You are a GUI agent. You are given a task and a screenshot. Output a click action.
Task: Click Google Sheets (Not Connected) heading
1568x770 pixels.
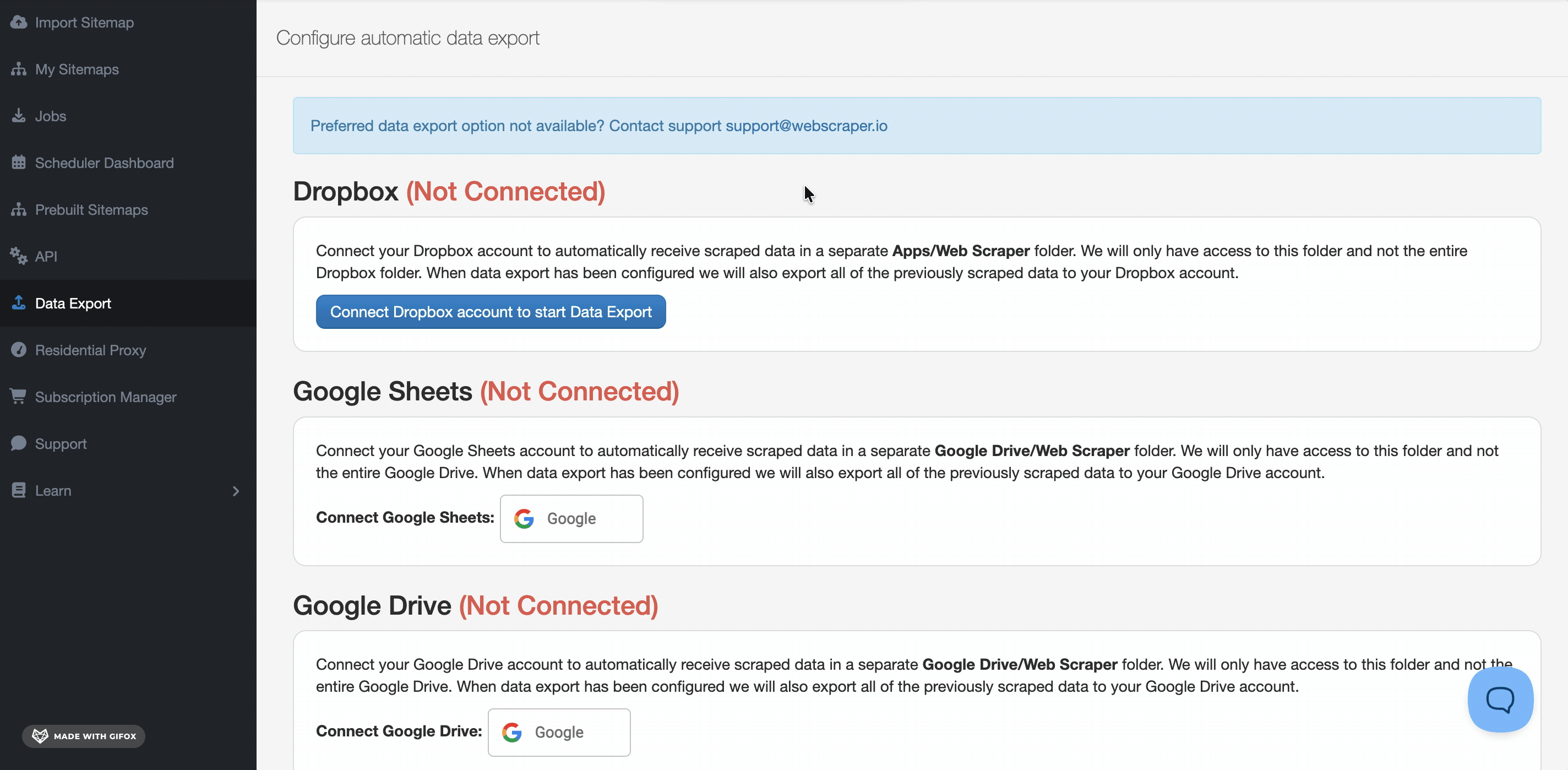(x=486, y=391)
